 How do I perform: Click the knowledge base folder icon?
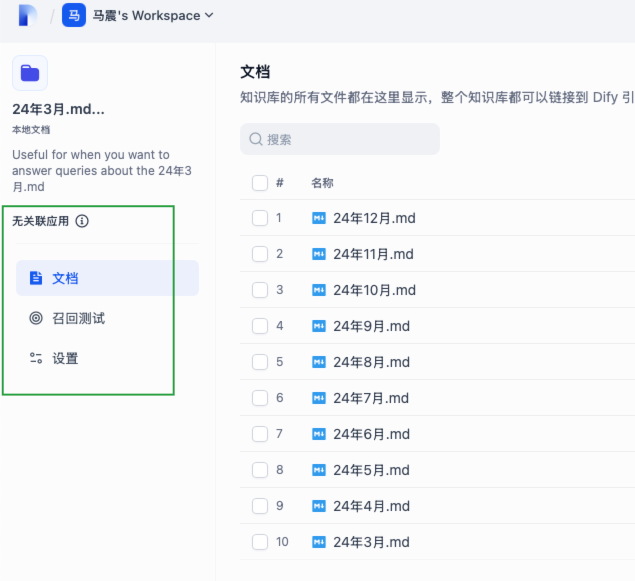click(x=30, y=73)
